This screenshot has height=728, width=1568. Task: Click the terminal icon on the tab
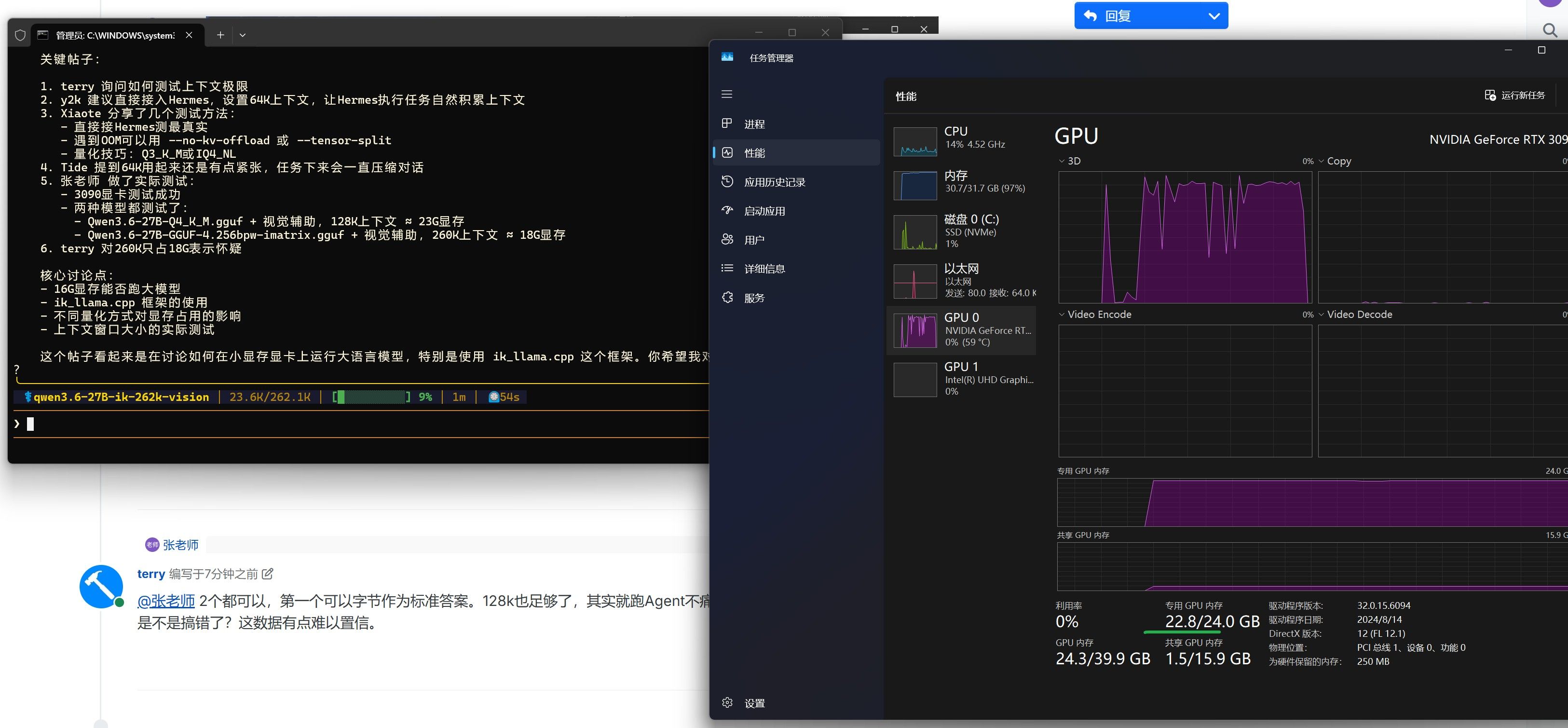42,35
